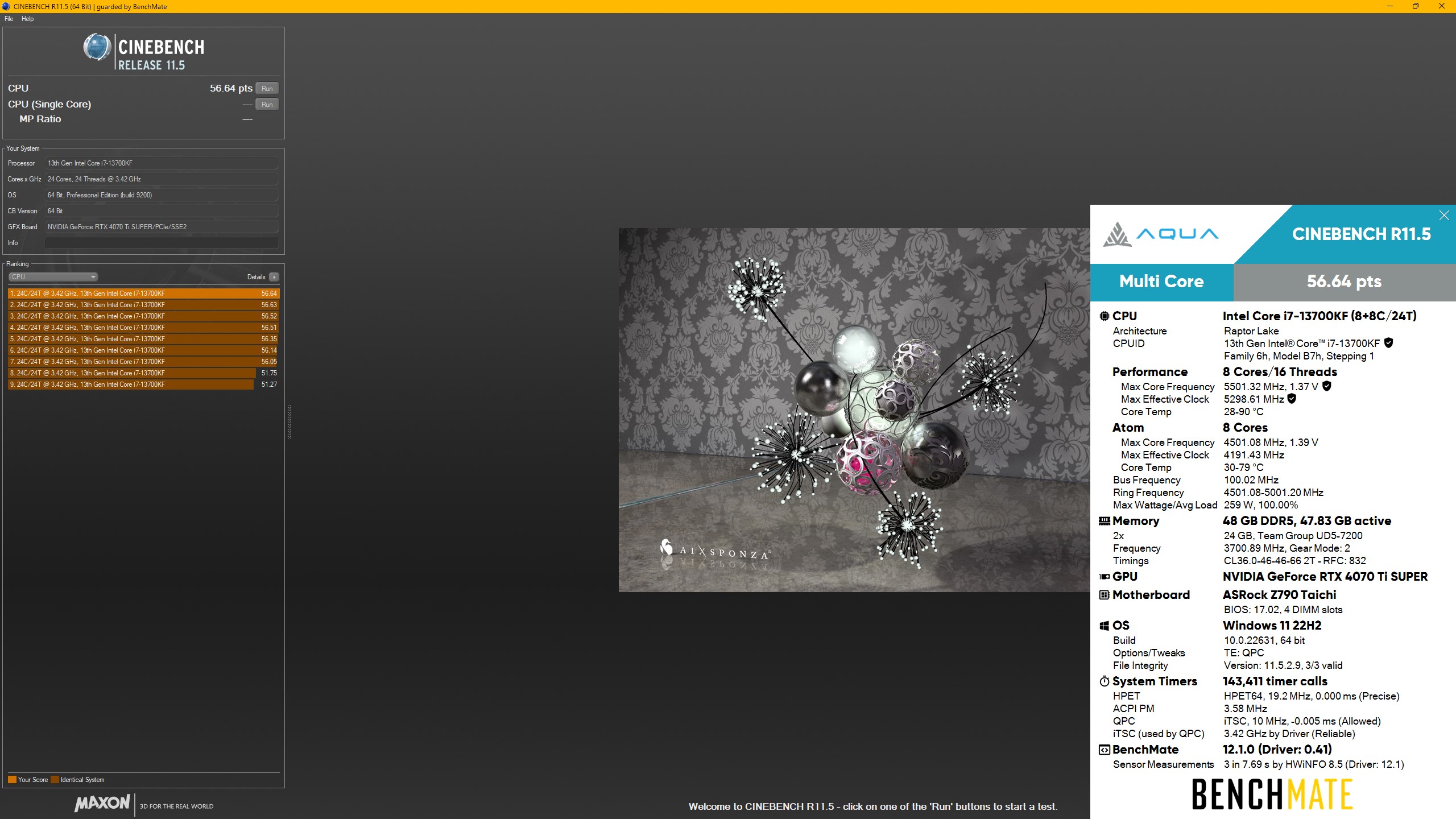Click the 48 GB DDR5 memory heading value
The width and height of the screenshot is (1456, 819).
[1307, 521]
